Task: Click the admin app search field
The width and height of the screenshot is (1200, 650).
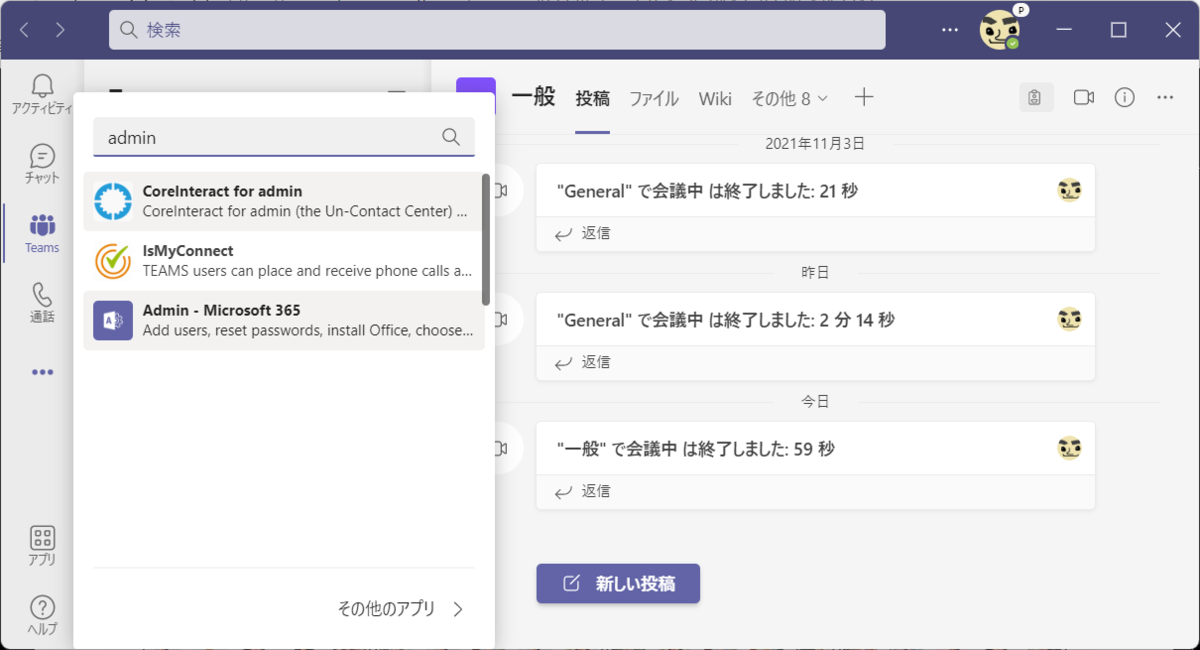Action: (284, 137)
